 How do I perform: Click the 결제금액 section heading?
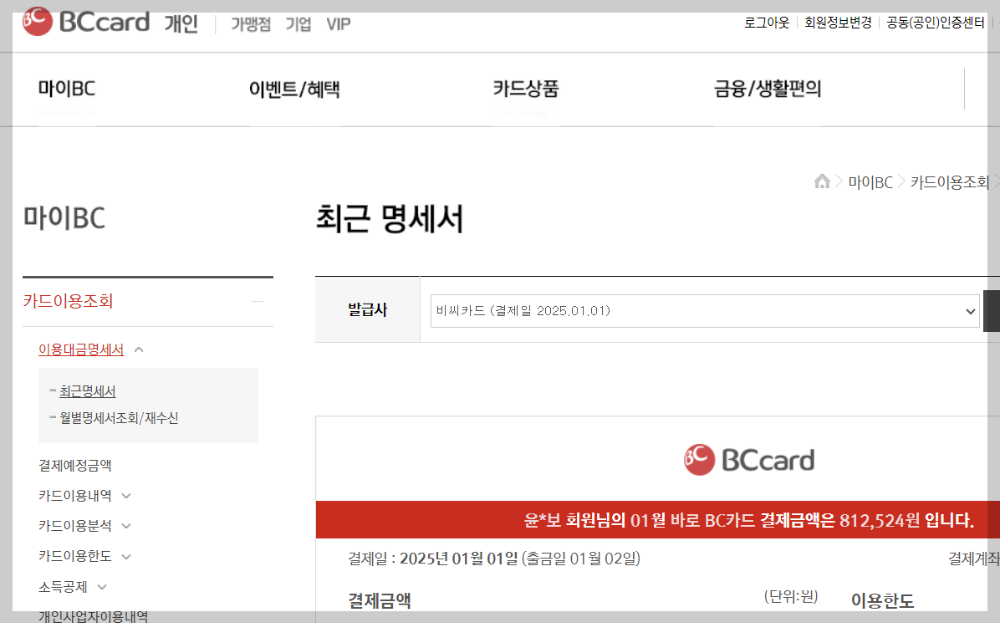pyautogui.click(x=379, y=601)
